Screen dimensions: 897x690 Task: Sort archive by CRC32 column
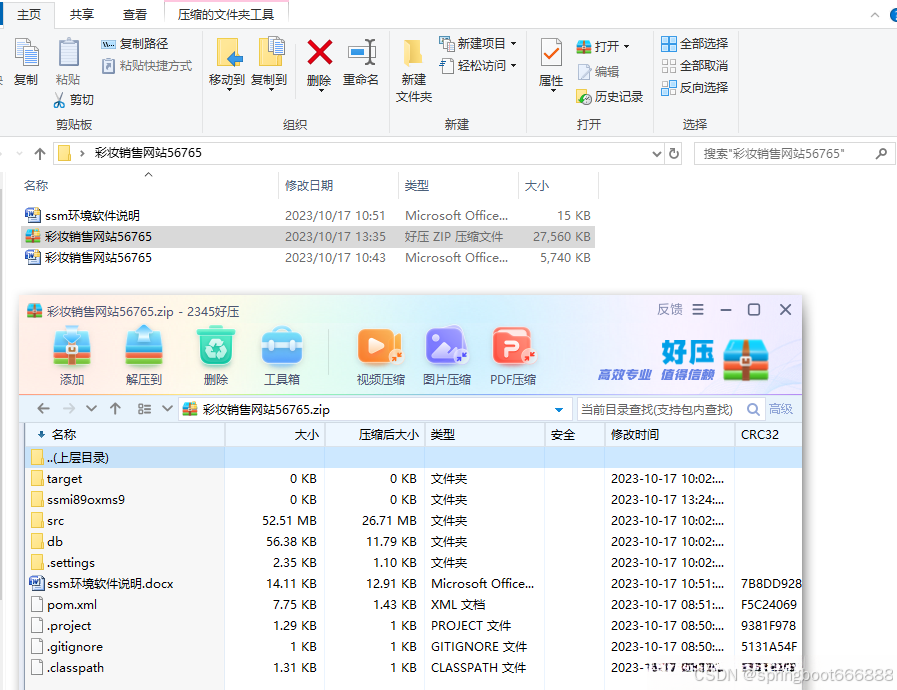tap(768, 435)
